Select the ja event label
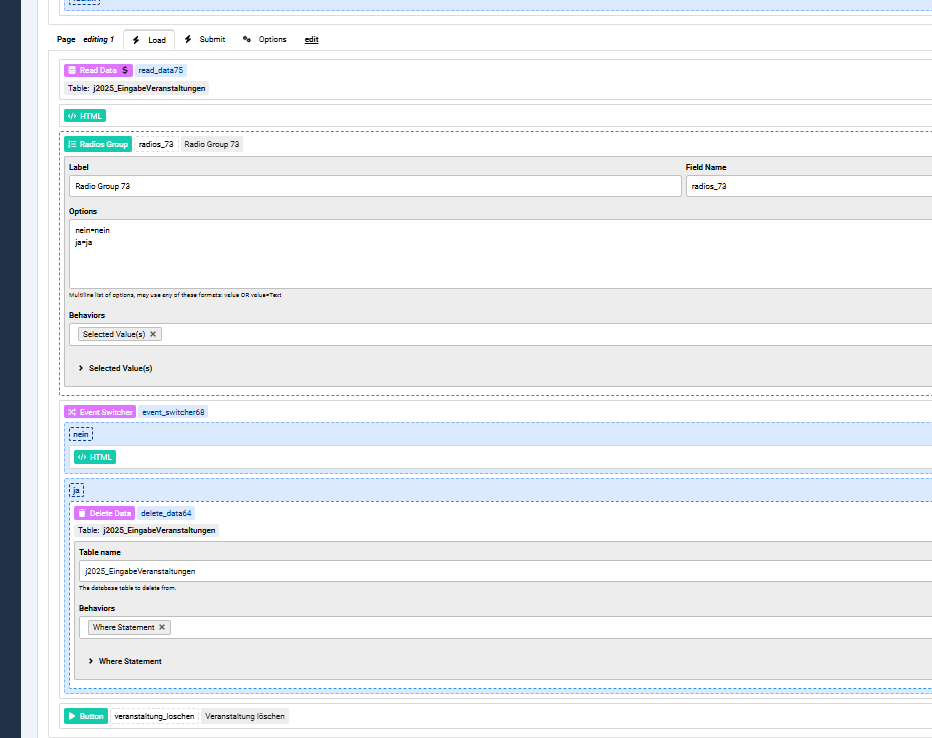The image size is (932, 738). coord(77,490)
